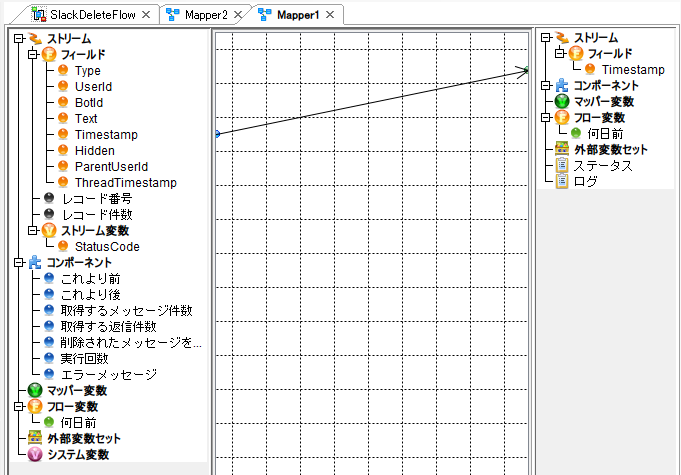Click the ステータス clipboard icon
Screen dimensions: 681x475
coord(562,165)
